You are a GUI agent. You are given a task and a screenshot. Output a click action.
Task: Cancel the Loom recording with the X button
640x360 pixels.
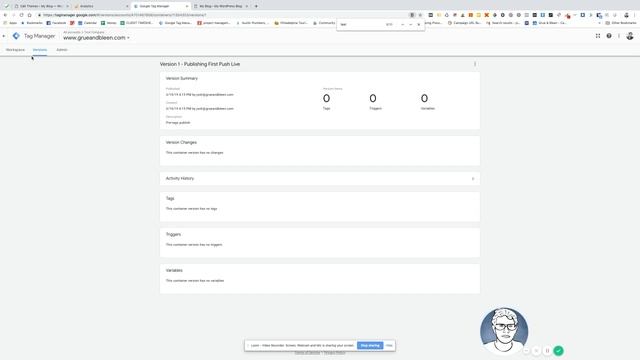(x=536, y=351)
